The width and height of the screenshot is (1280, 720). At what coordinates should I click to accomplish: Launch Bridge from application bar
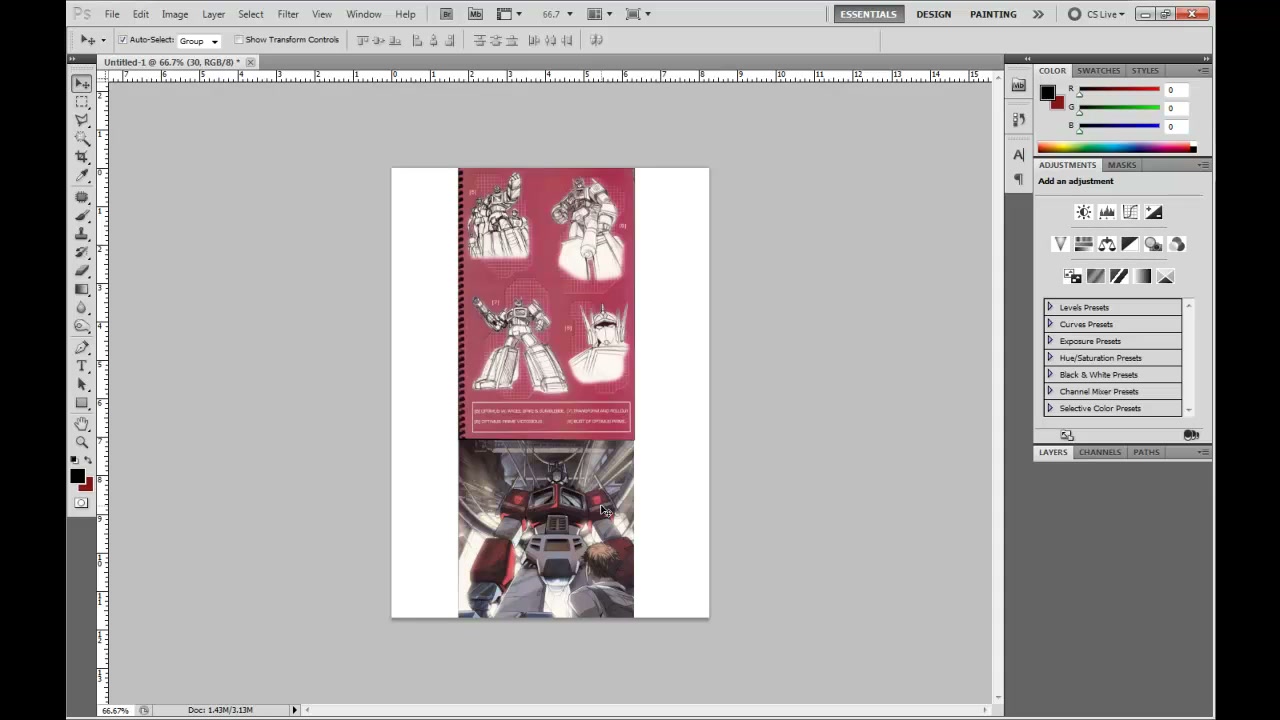click(x=446, y=14)
